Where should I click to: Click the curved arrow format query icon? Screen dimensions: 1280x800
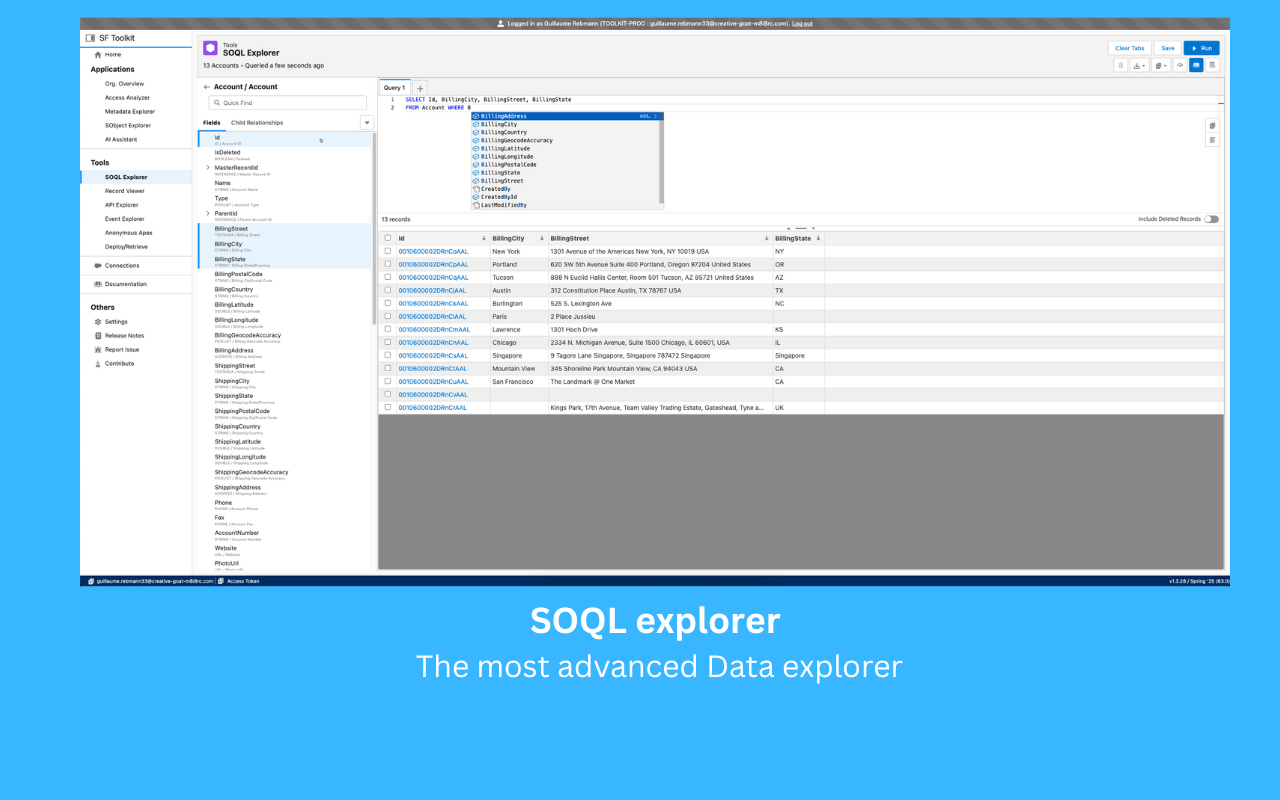pos(1179,65)
